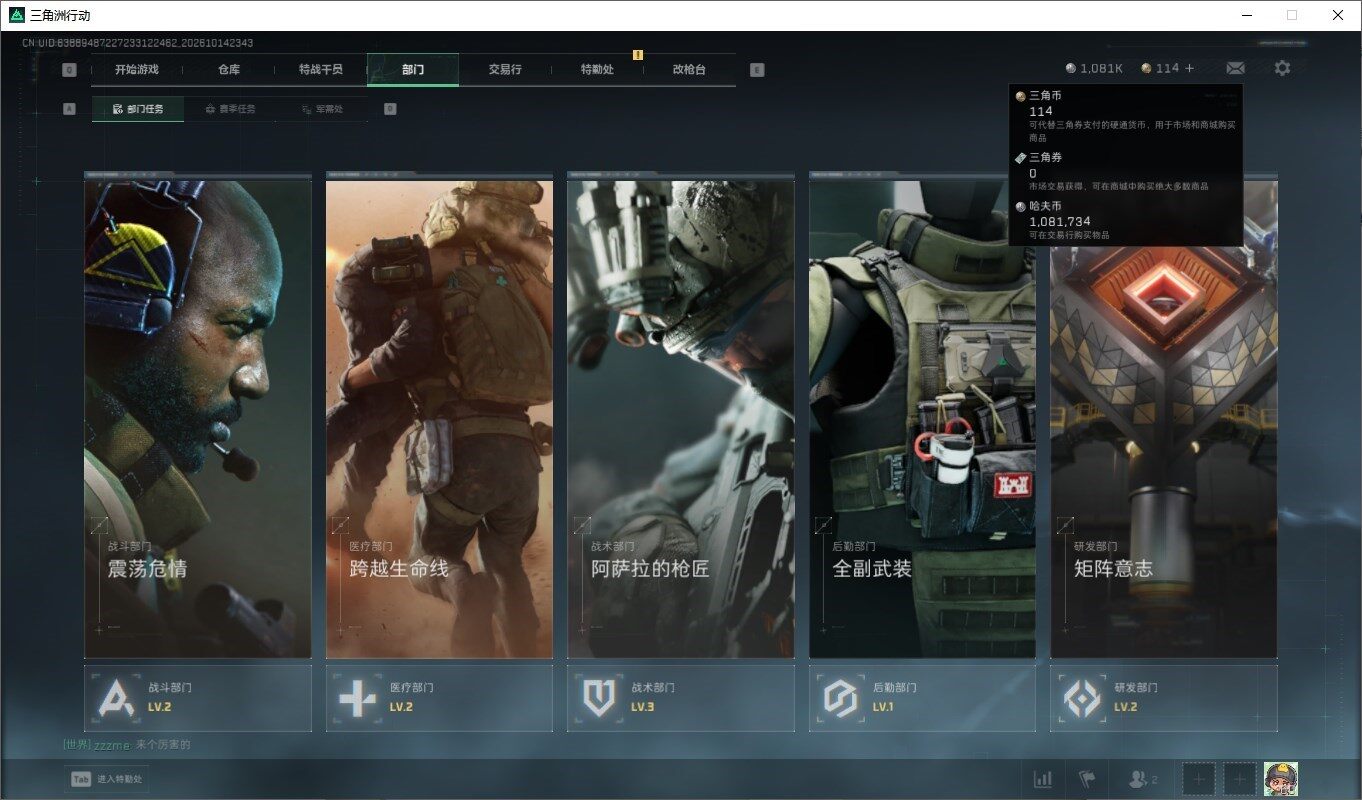Open the bar-chart statistics icon
The image size is (1362, 800).
point(1043,779)
